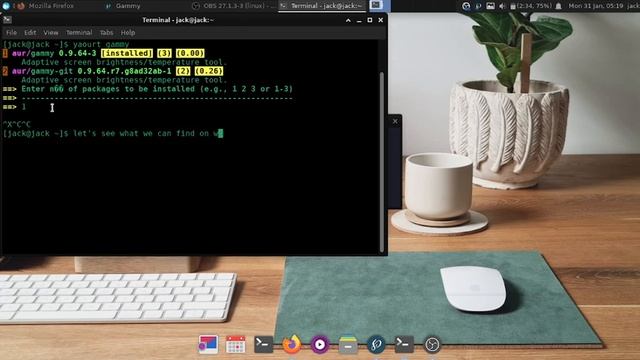Open the View menu in Terminal
Image resolution: width=640 pixels, height=360 pixels.
(x=51, y=32)
